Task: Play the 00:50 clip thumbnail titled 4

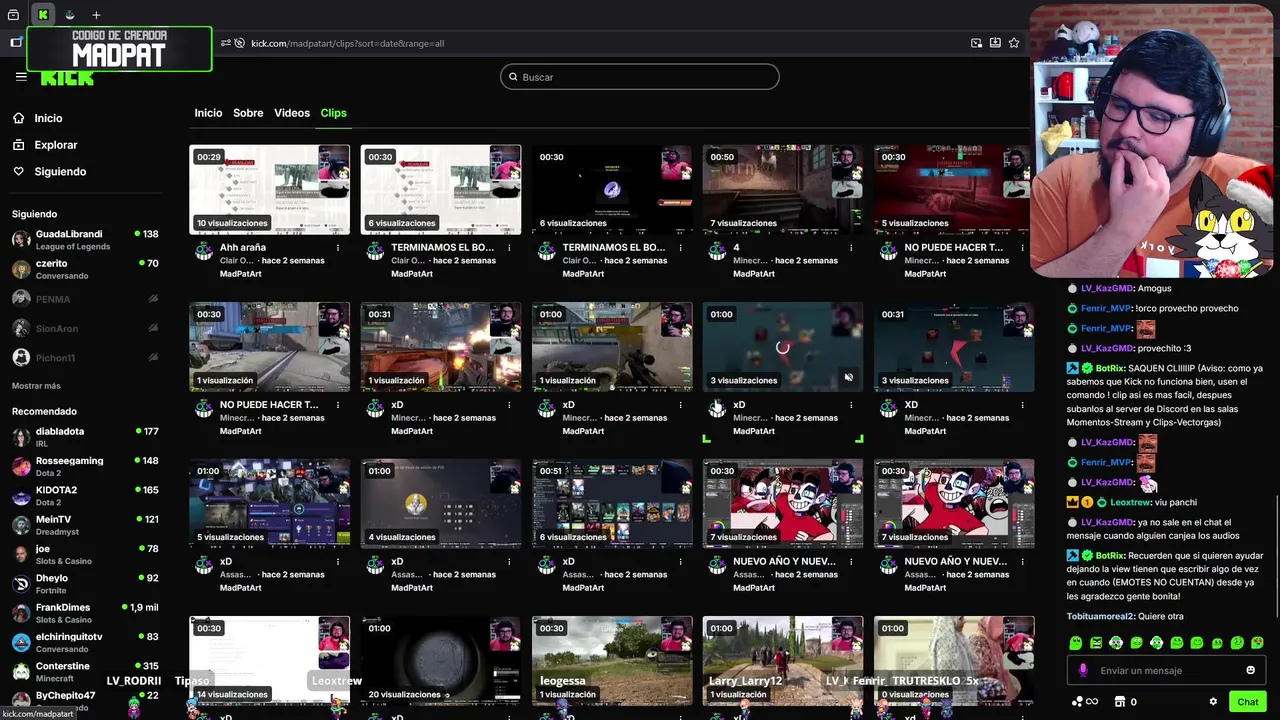Action: pyautogui.click(x=783, y=190)
